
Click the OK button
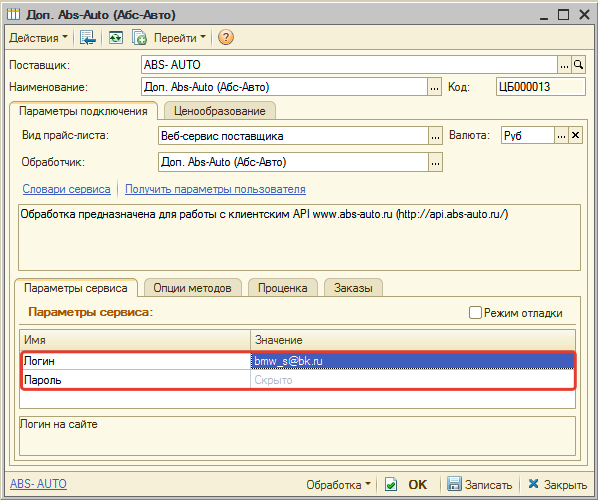tap(418, 485)
